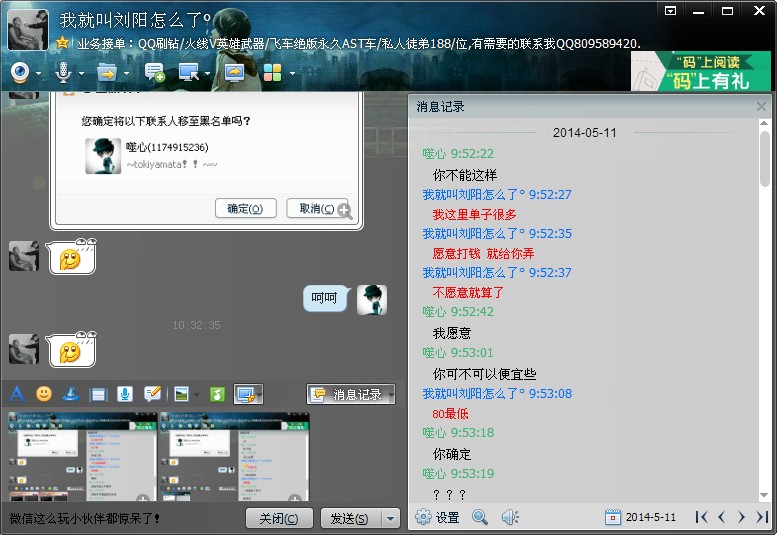This screenshot has height=535, width=777.
Task: Start a video call with the webcam icon
Action: click(19, 73)
